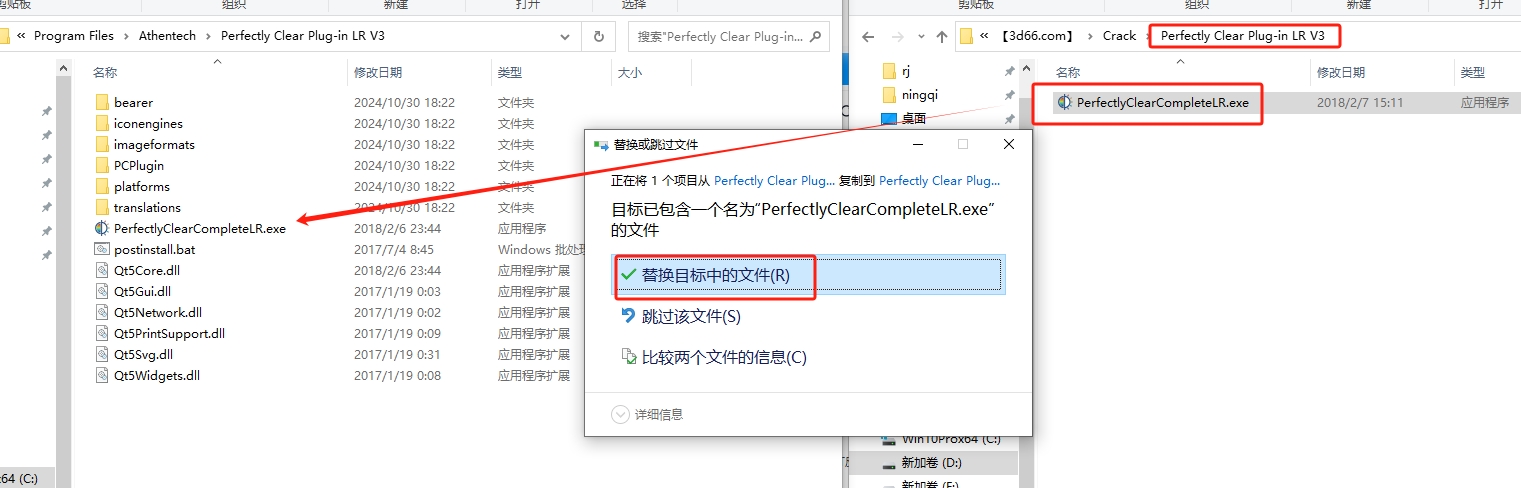Select the PCPlugin folder icon
The image size is (1521, 488).
tap(101, 165)
